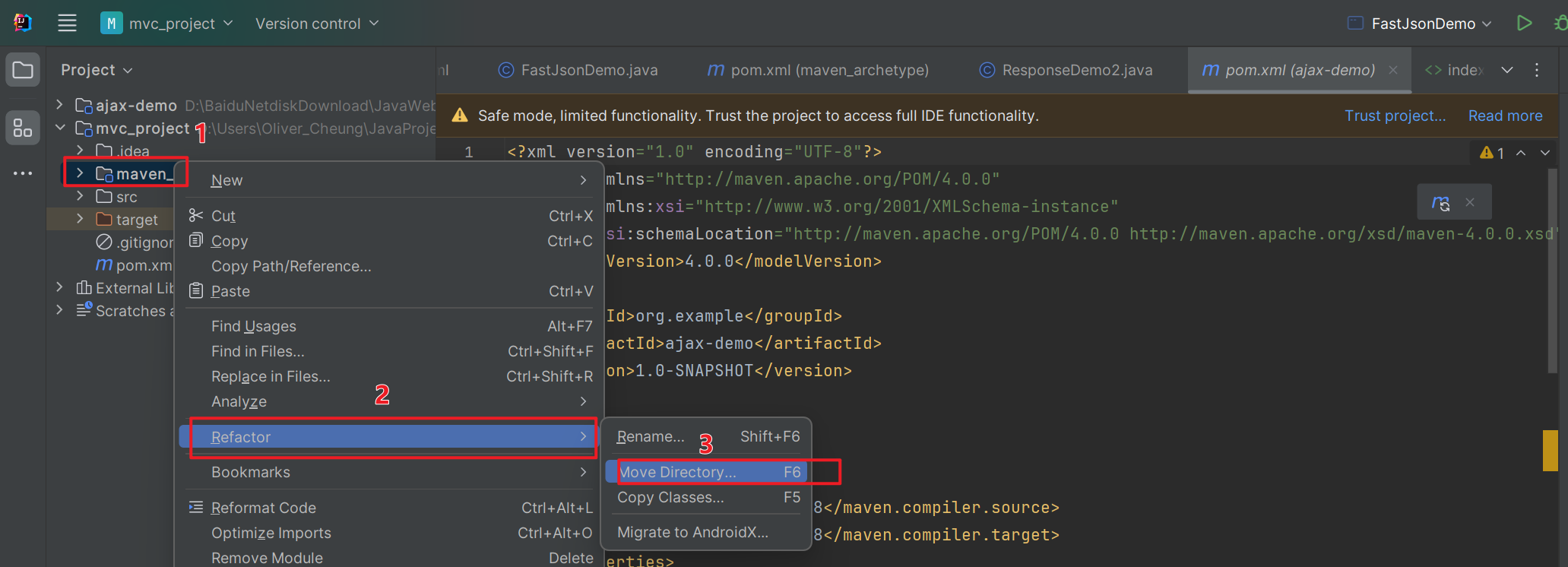Image resolution: width=1568 pixels, height=567 pixels.
Task: Expand the External Libraries node
Action: (x=60, y=287)
